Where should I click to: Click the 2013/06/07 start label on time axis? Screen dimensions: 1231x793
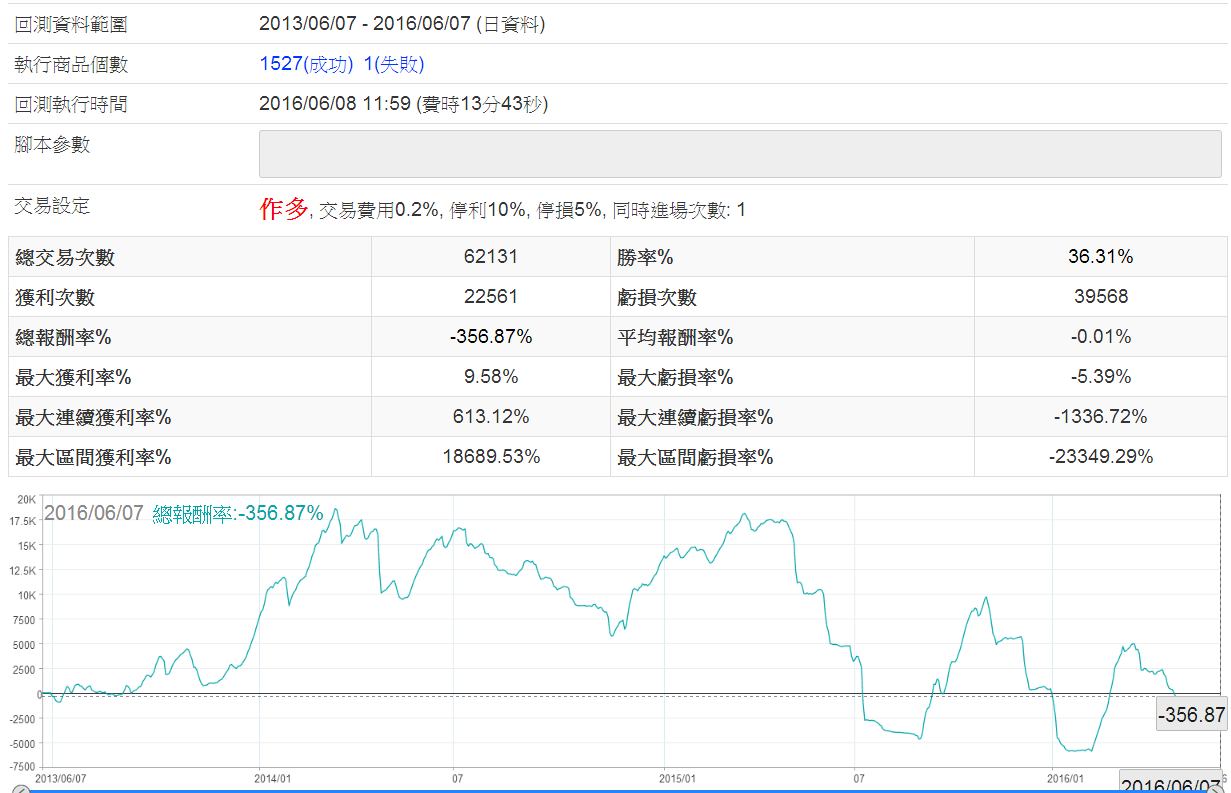click(61, 777)
